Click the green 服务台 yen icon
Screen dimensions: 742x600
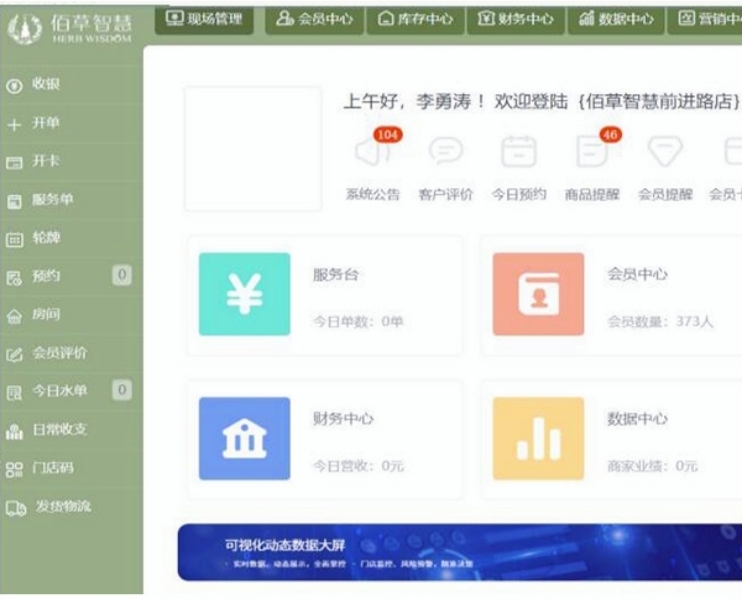[244, 294]
